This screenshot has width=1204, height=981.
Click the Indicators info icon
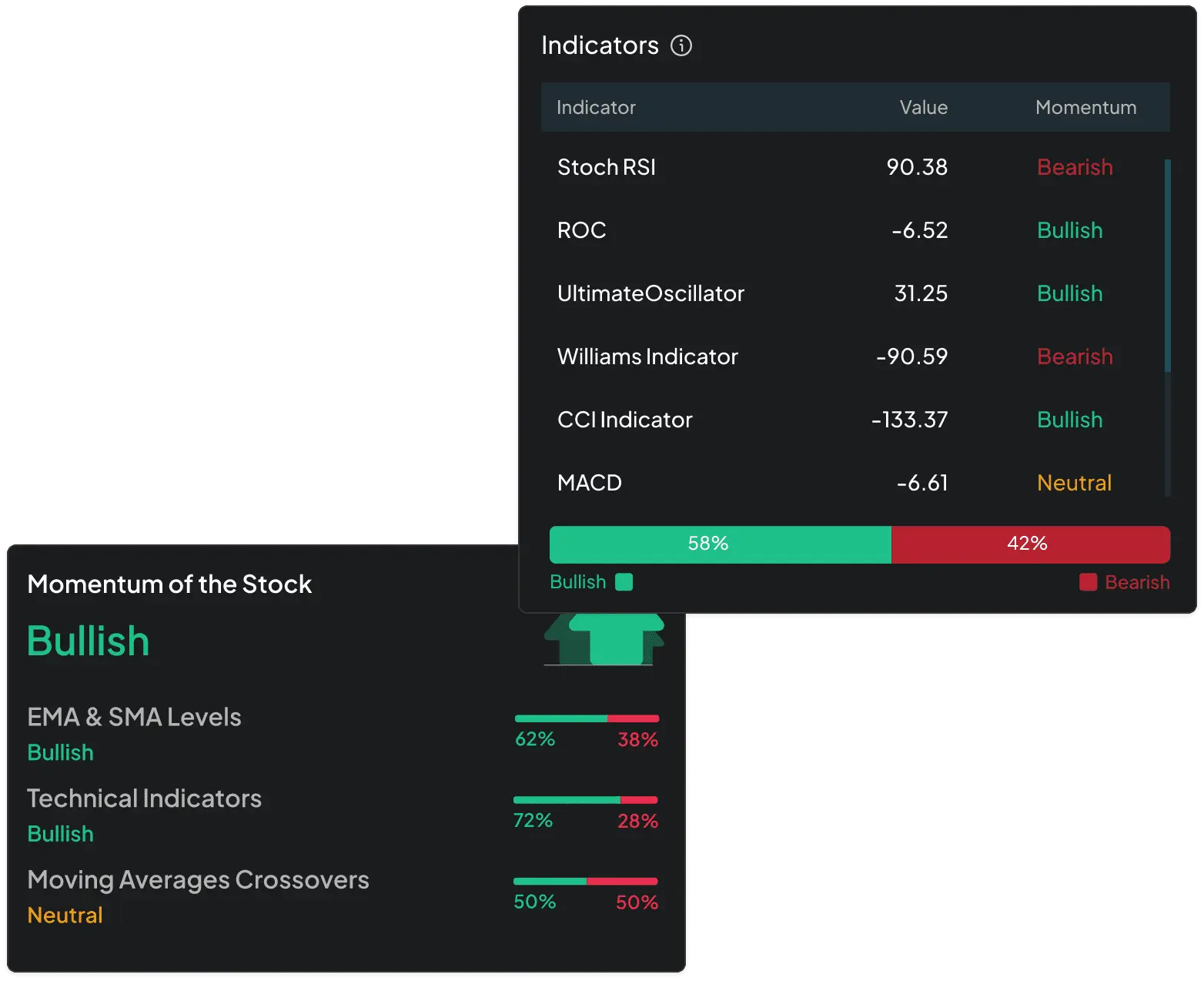coord(681,45)
